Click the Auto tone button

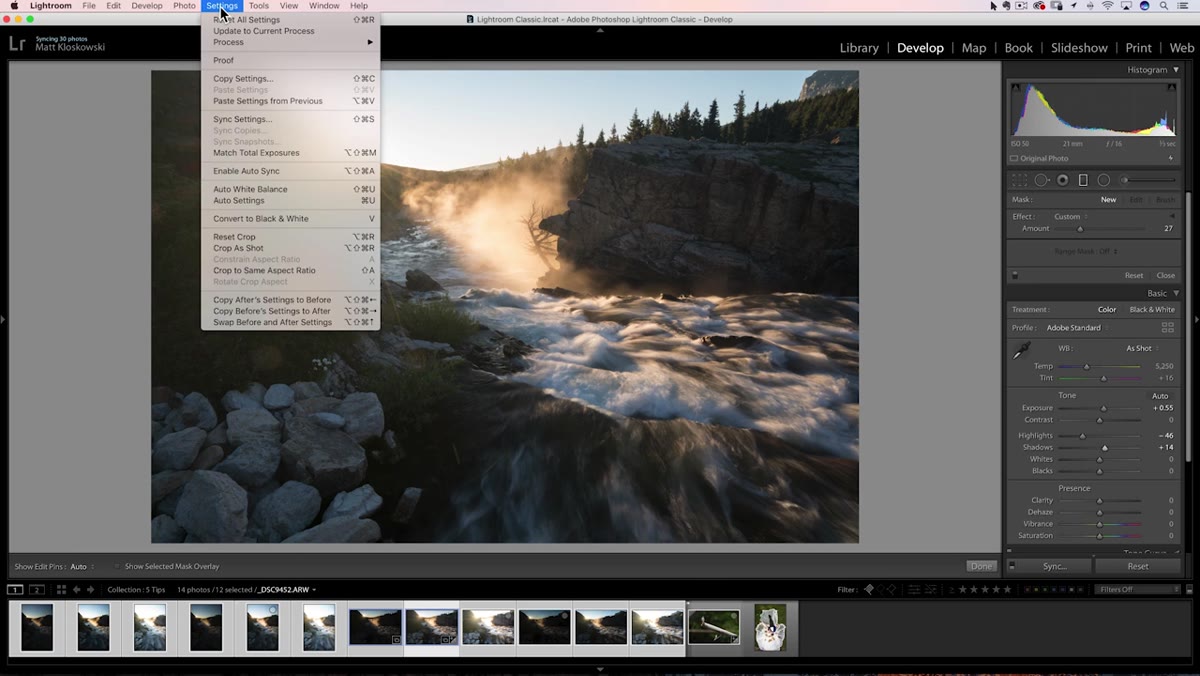[x=1160, y=396]
